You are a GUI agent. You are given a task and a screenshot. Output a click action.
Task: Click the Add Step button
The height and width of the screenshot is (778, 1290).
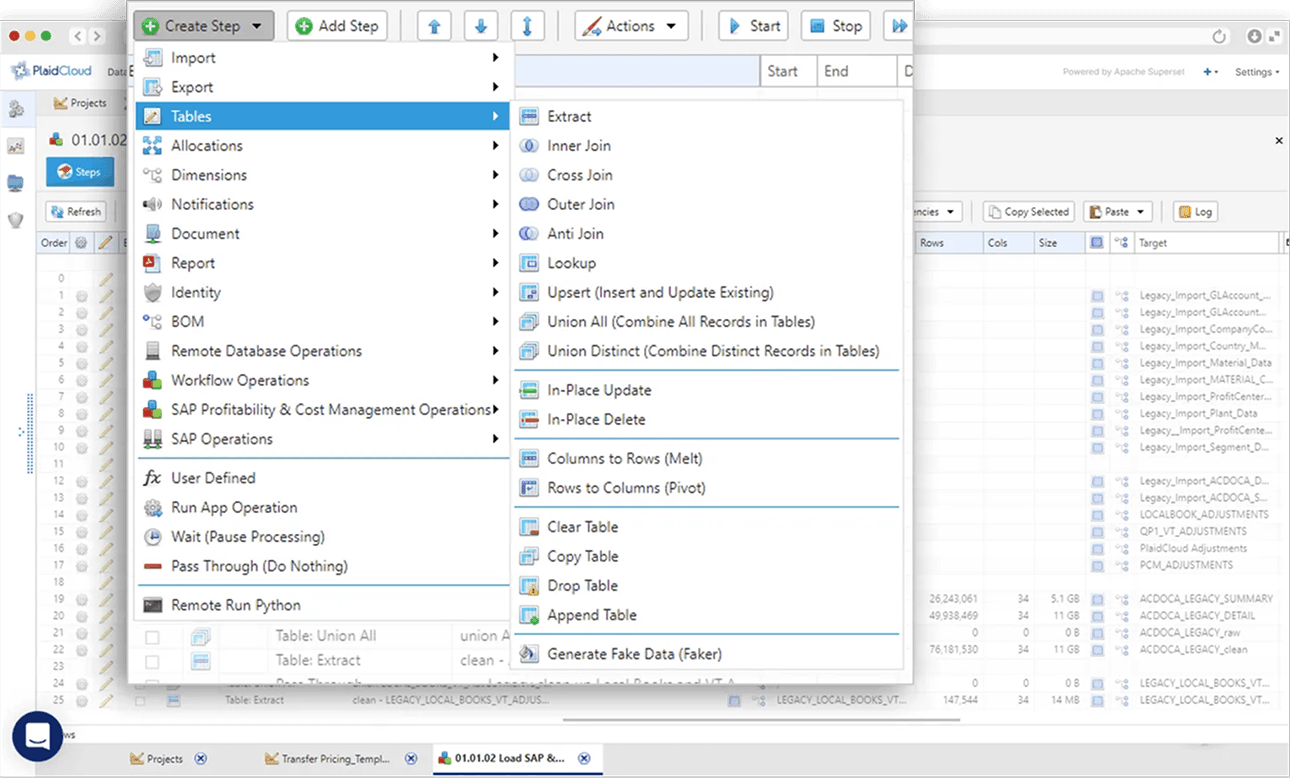(337, 26)
